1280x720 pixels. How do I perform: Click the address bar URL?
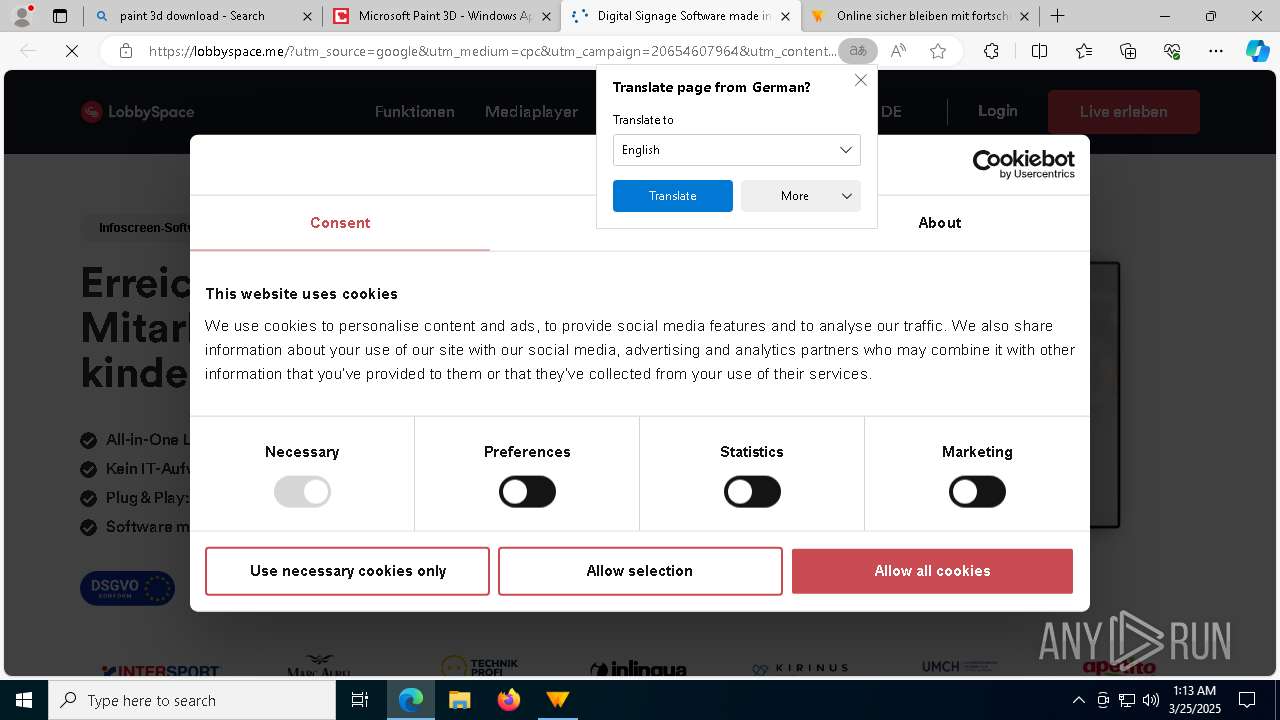point(492,51)
